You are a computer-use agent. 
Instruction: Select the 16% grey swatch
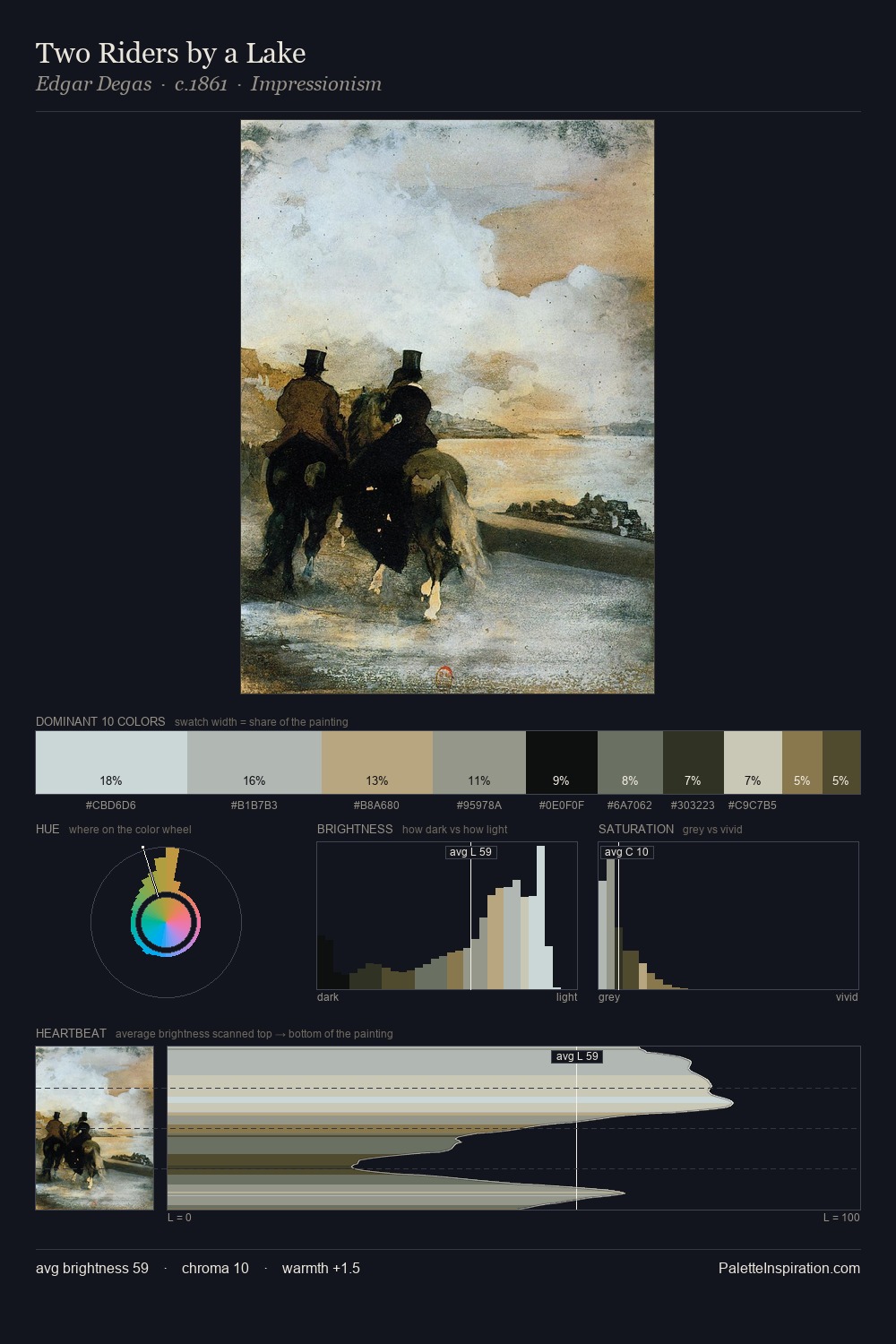point(254,762)
